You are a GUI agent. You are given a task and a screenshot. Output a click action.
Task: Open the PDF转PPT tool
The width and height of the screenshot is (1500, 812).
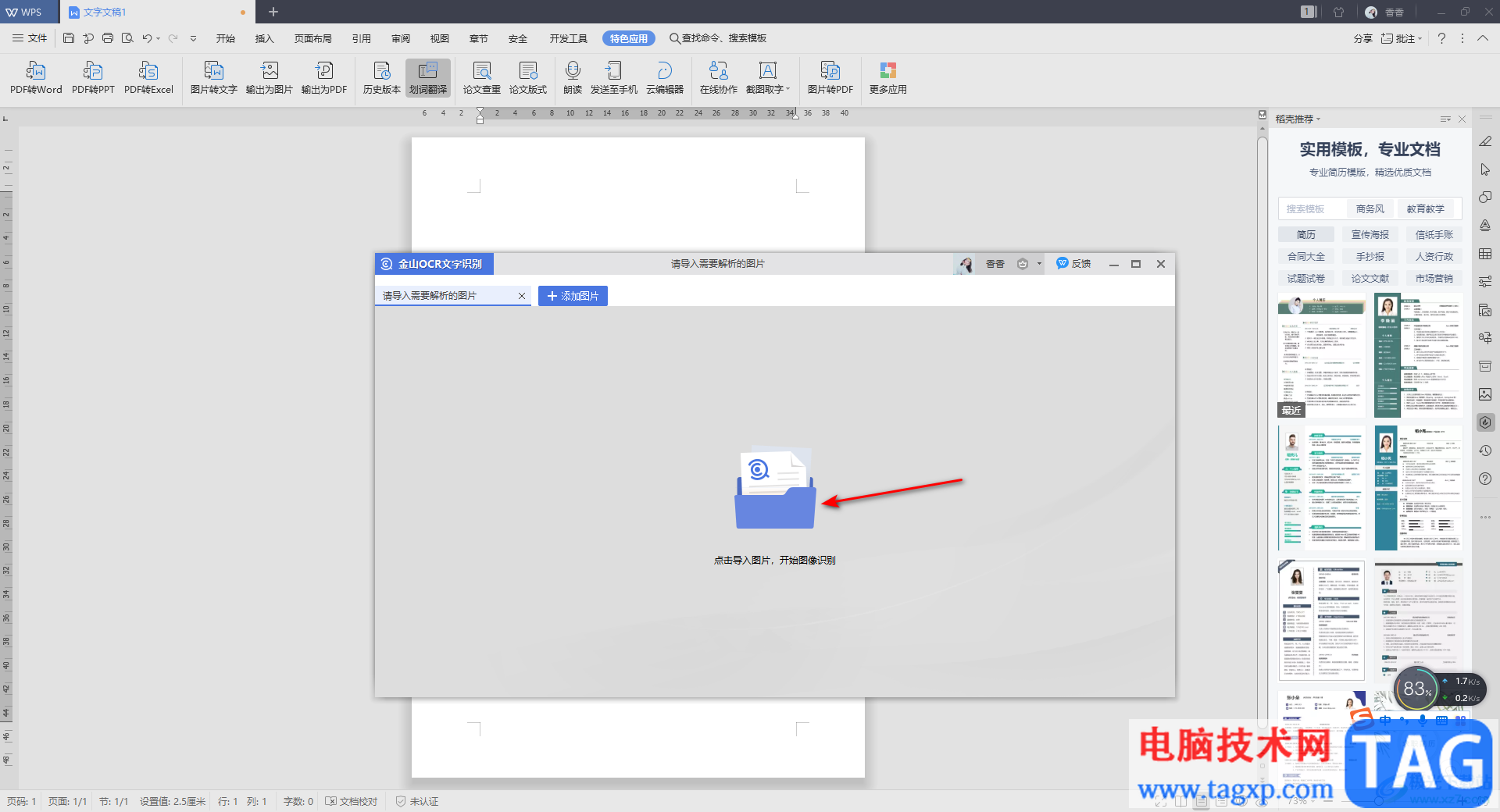[93, 78]
